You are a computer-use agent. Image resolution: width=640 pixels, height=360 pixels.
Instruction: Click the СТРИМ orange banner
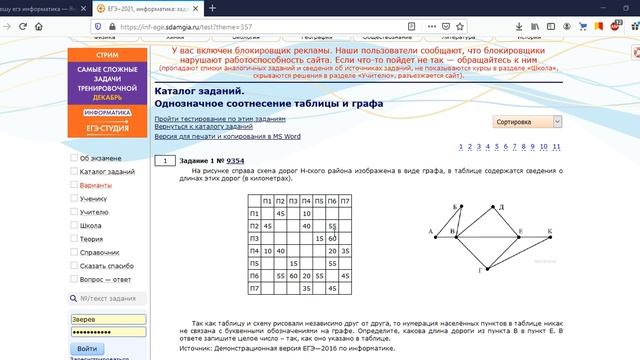[107, 55]
